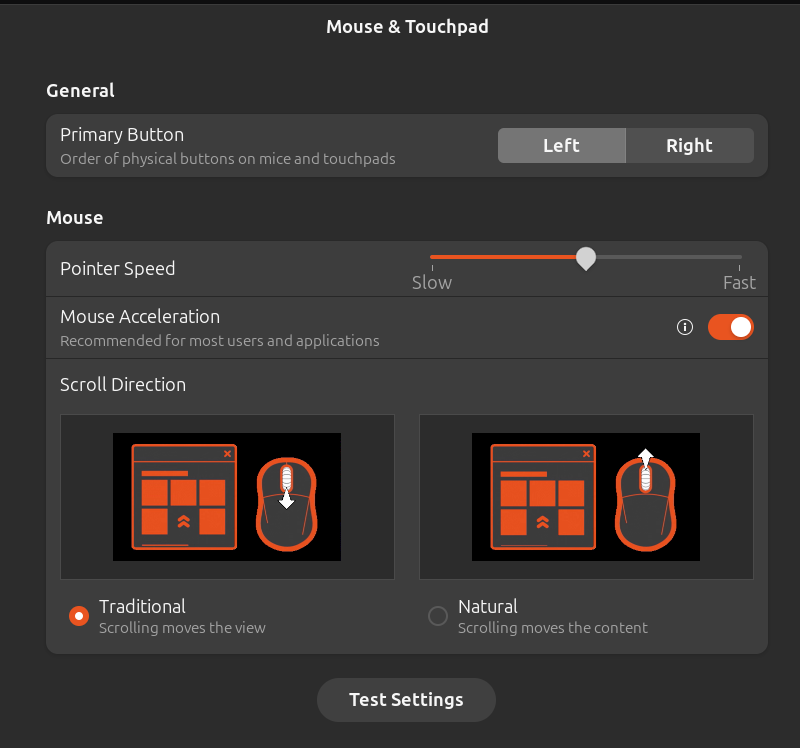The height and width of the screenshot is (748, 800).
Task: Click the Mouse Acceleration info icon
Action: pos(685,327)
